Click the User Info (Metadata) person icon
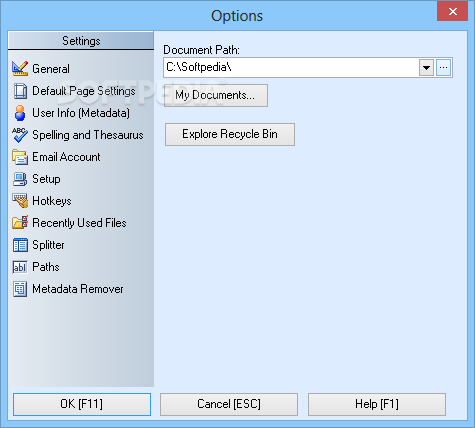 (x=20, y=113)
